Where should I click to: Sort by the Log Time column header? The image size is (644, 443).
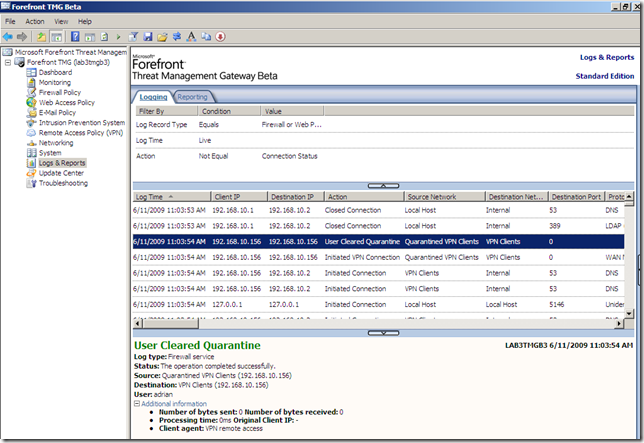pos(172,197)
